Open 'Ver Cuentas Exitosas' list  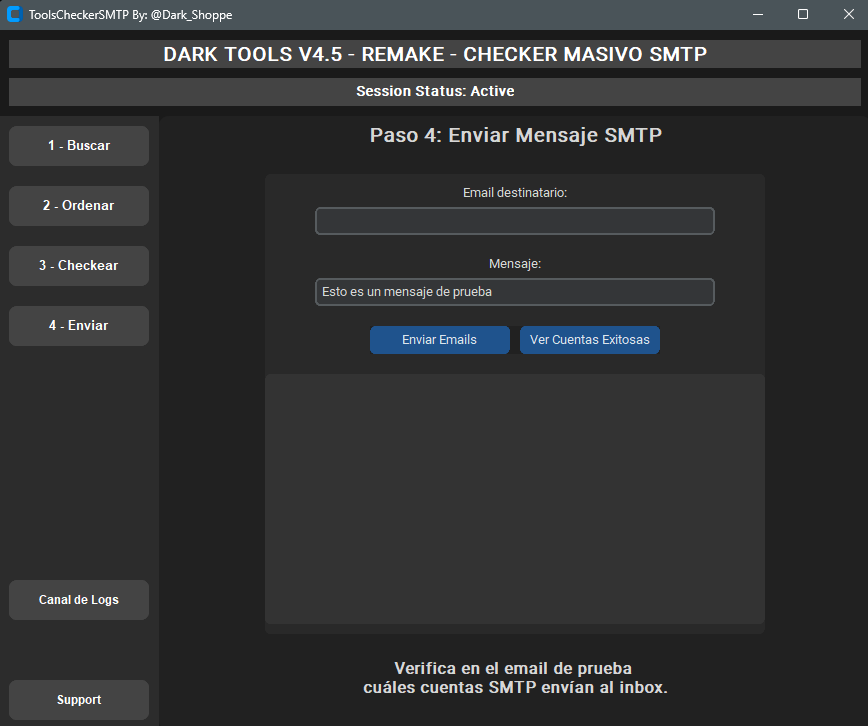coord(589,340)
